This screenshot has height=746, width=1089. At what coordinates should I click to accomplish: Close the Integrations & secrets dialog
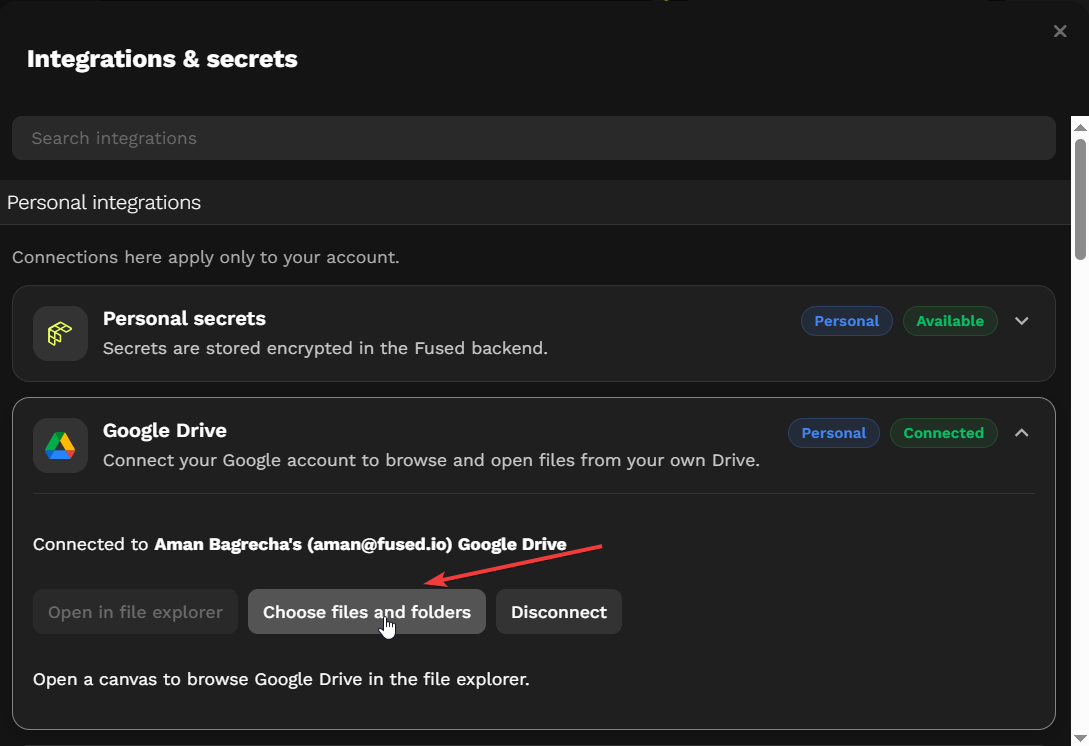pos(1059,31)
